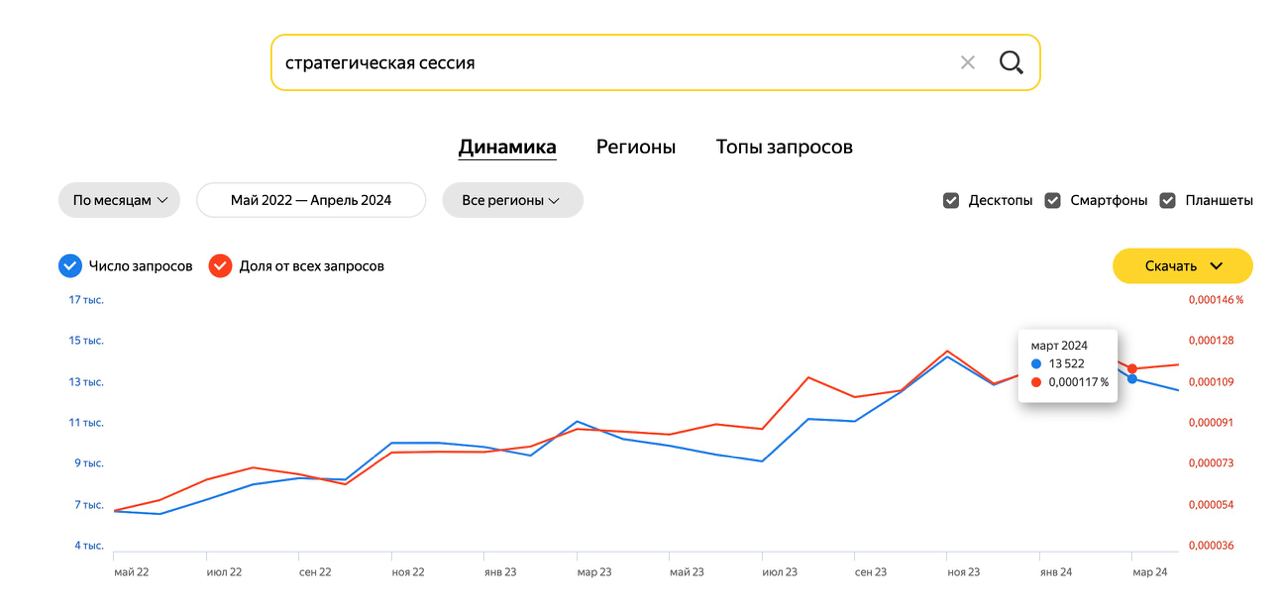
Task: Switch to the 'Регионы' tab
Action: (636, 146)
